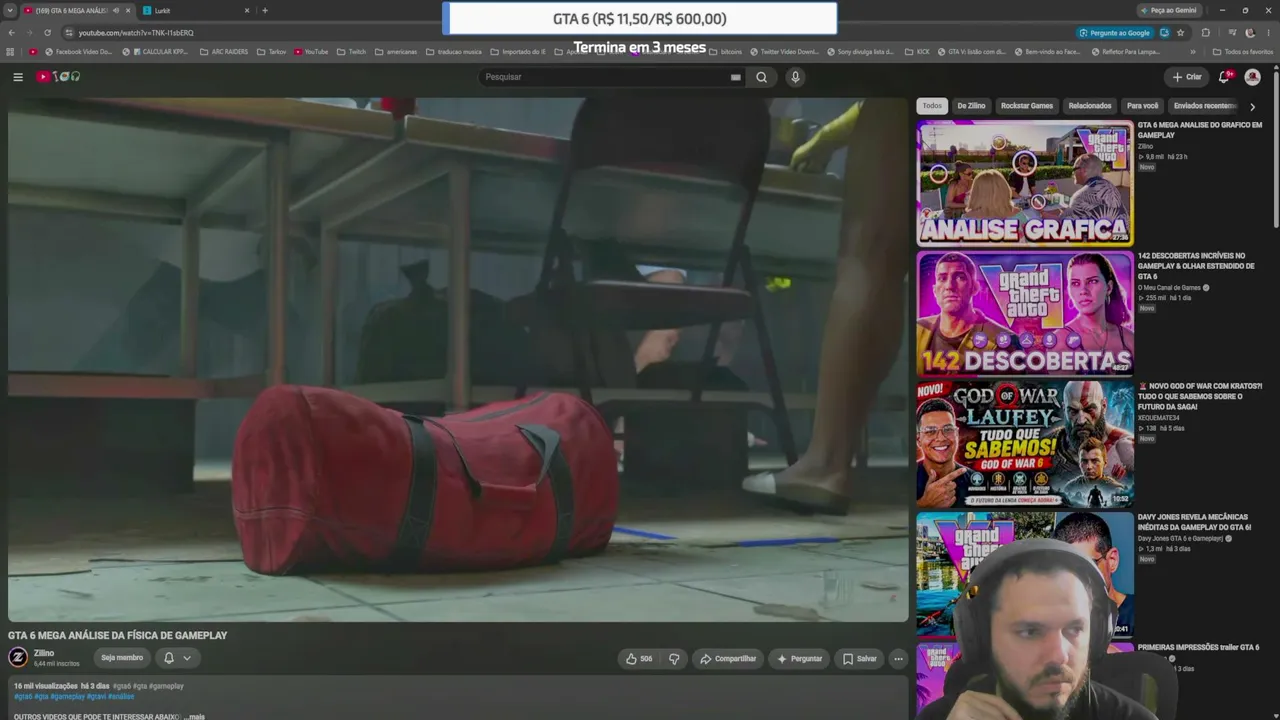Open 'GTA 6 MEGA ANALISE DO GRAFICO' title link
The width and height of the screenshot is (1280, 720).
pos(1200,130)
